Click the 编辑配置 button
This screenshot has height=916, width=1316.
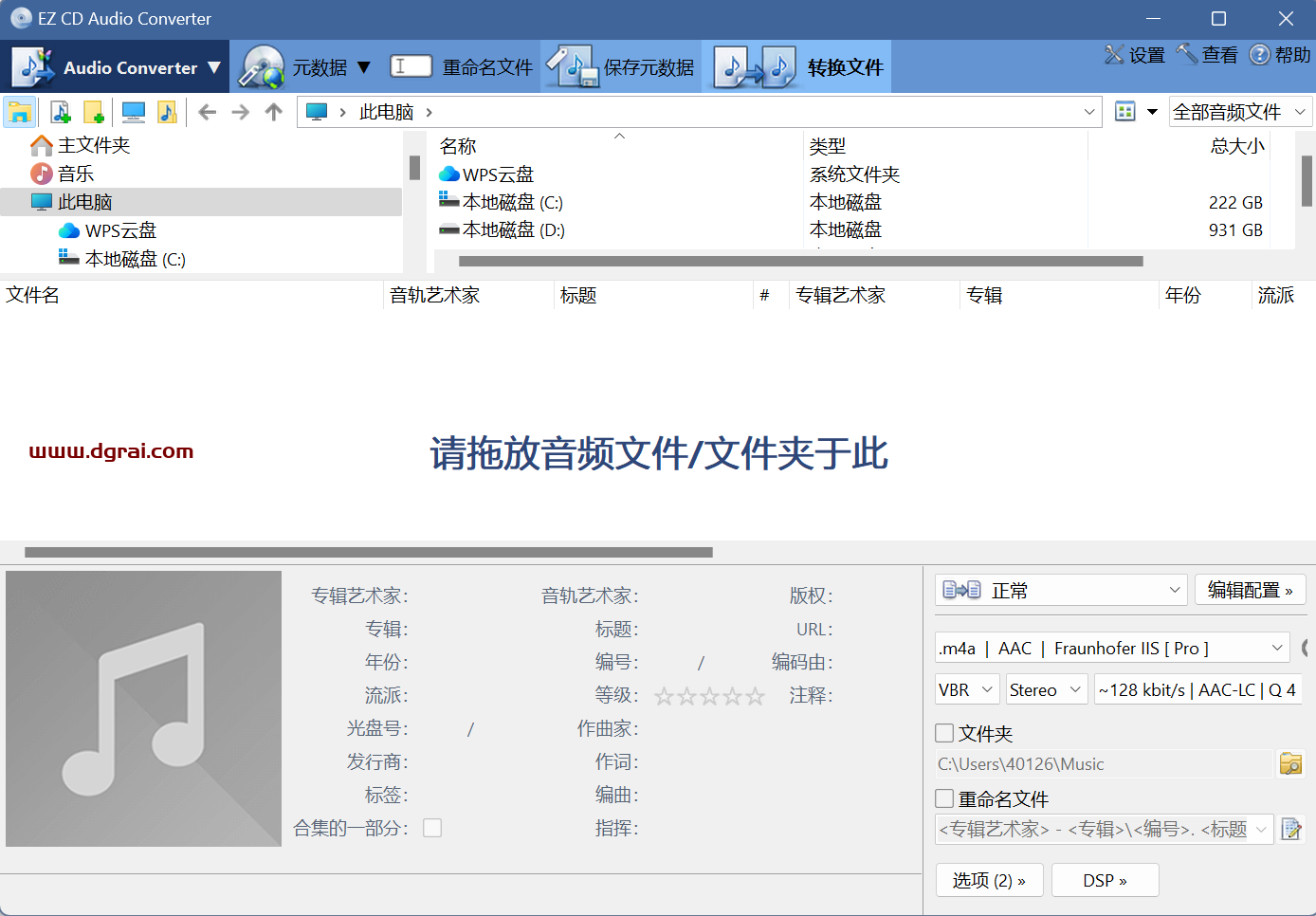click(x=1250, y=590)
